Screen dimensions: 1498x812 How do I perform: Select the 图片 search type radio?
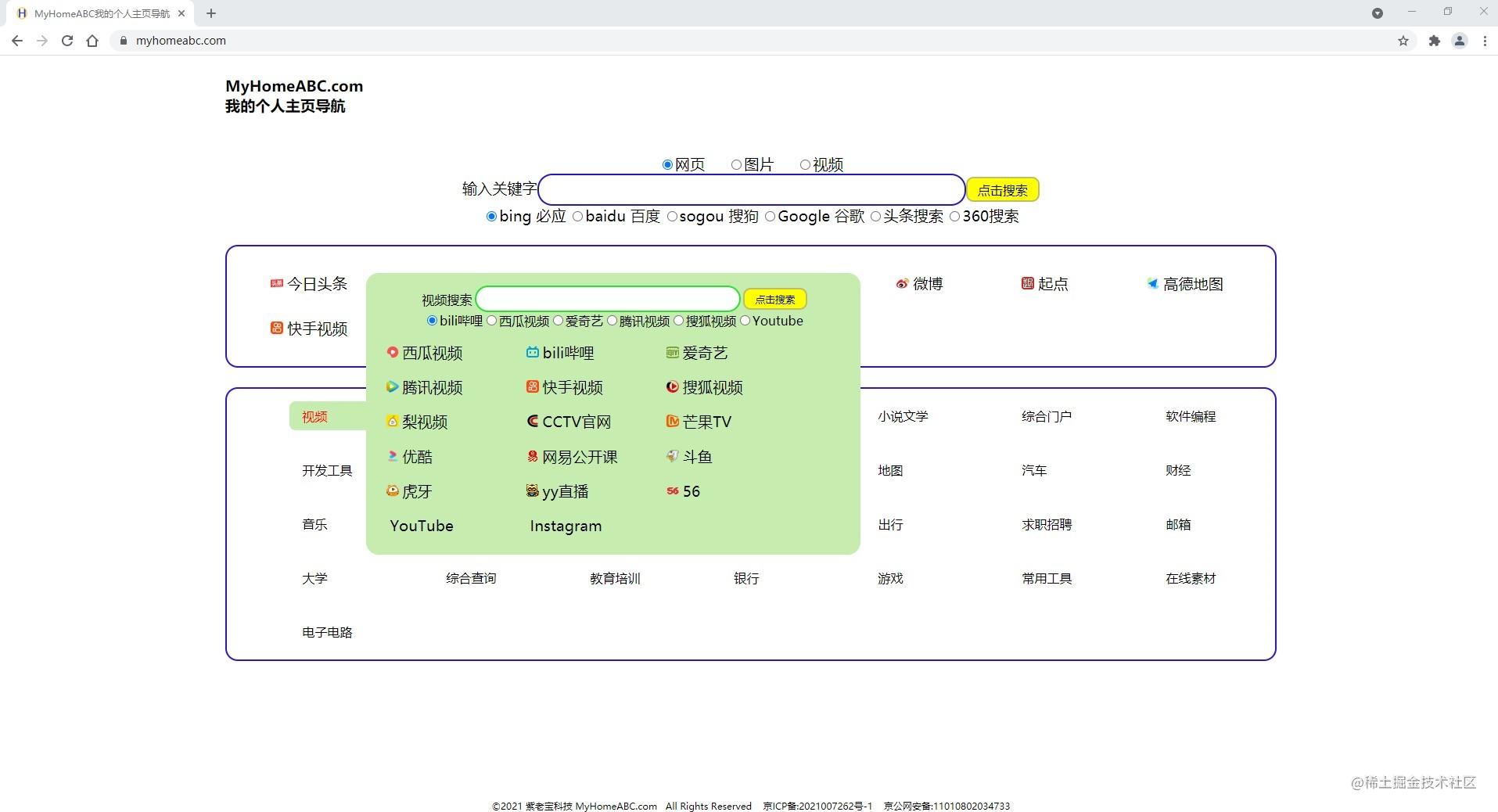click(x=736, y=164)
